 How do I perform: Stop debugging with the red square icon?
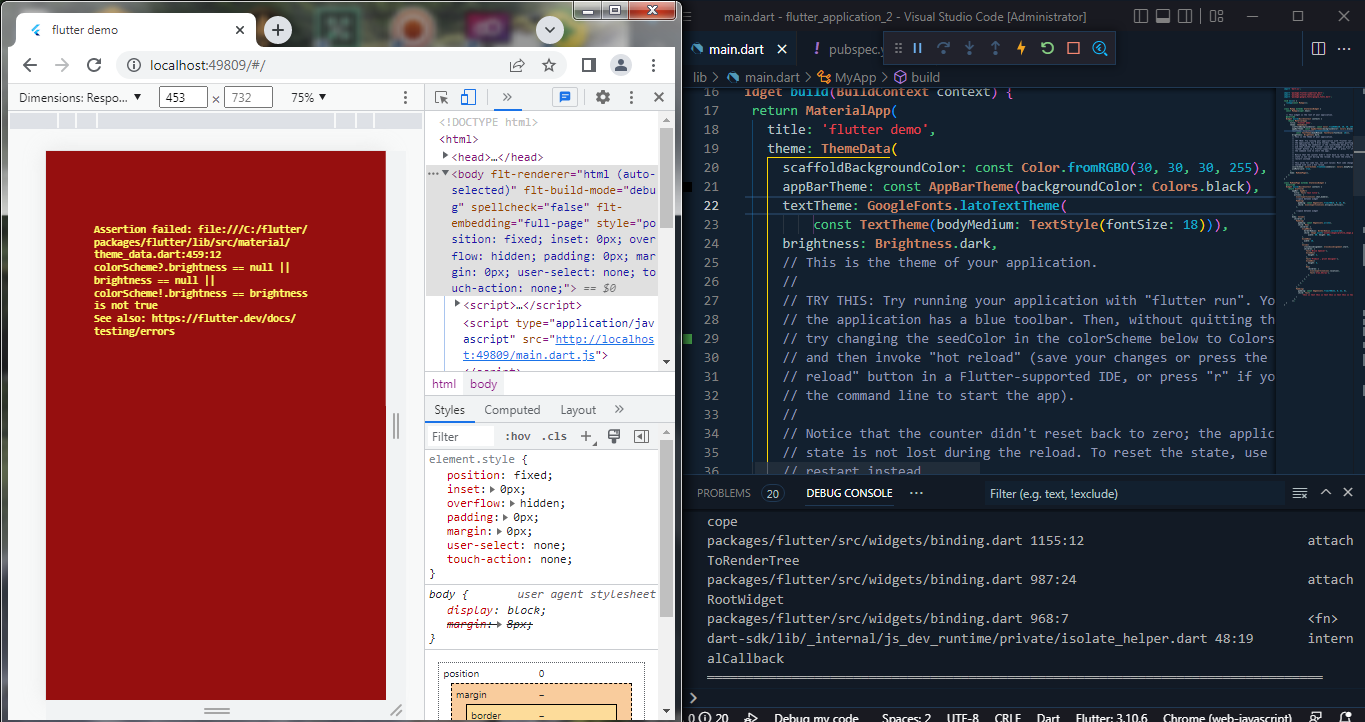(x=1073, y=48)
